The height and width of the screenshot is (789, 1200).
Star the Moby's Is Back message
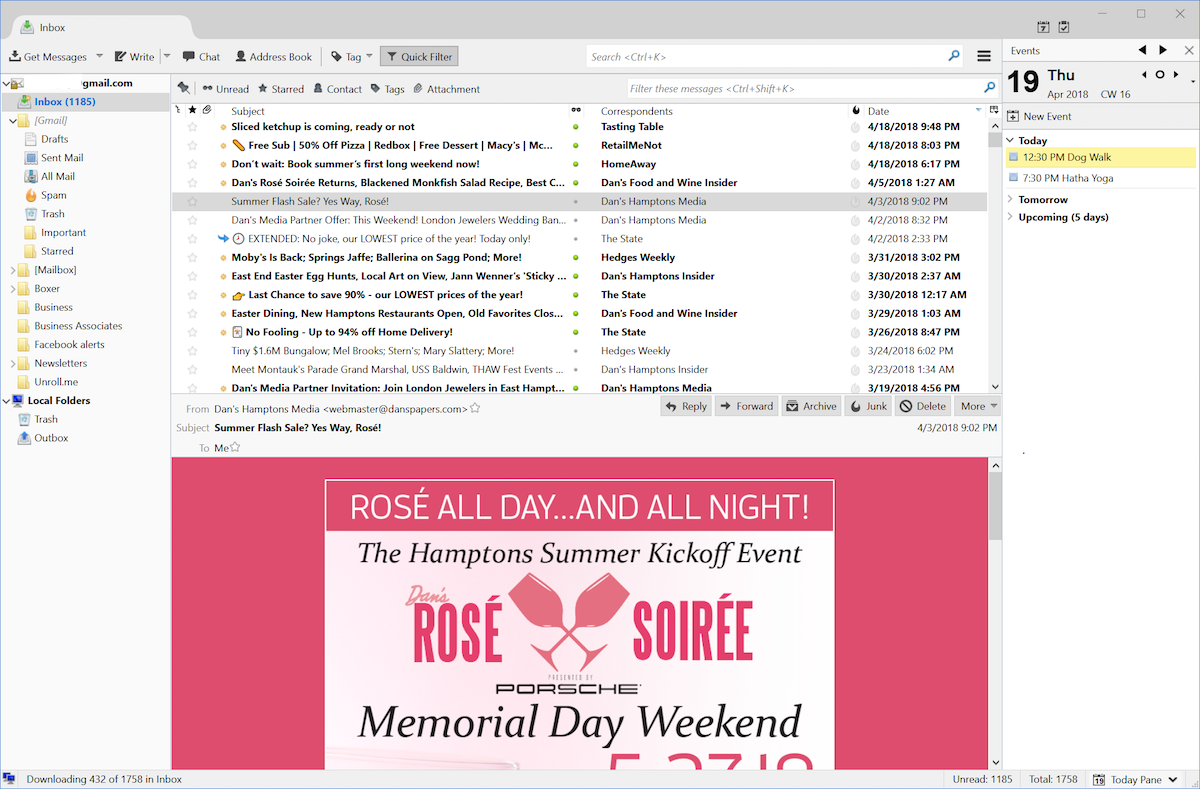pyautogui.click(x=193, y=257)
